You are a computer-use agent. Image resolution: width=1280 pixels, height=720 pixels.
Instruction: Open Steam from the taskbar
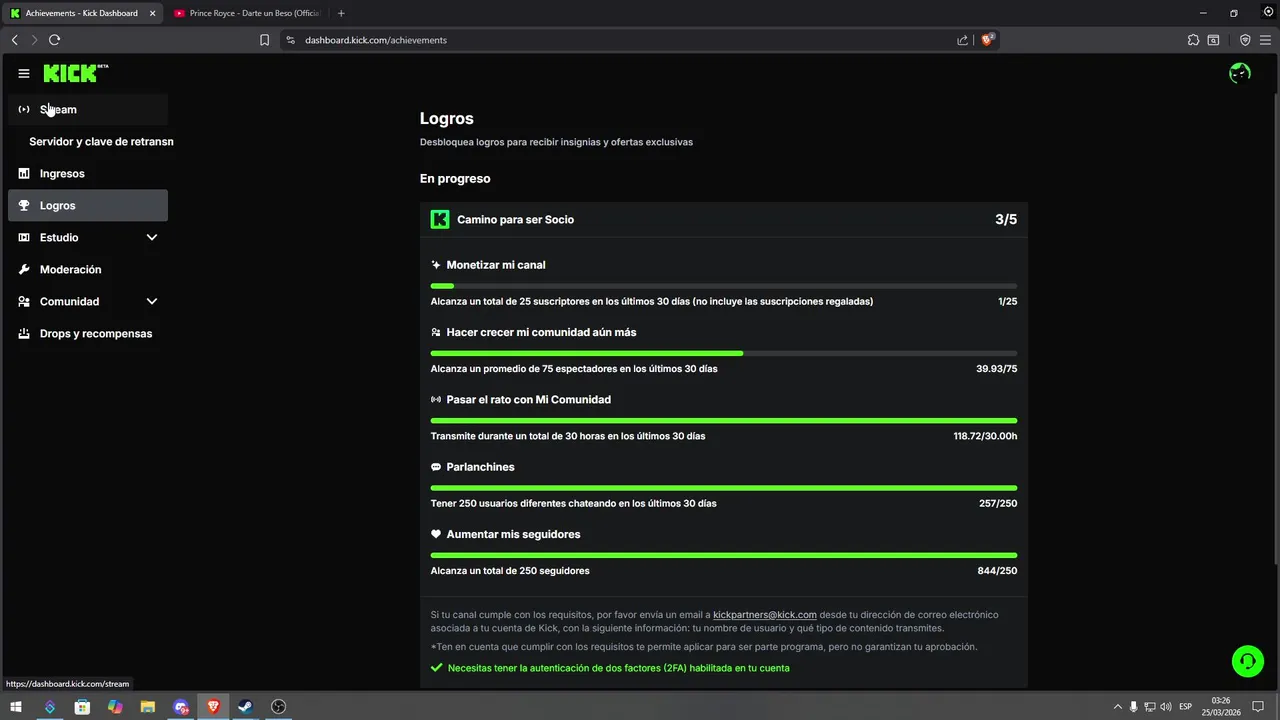tap(245, 707)
